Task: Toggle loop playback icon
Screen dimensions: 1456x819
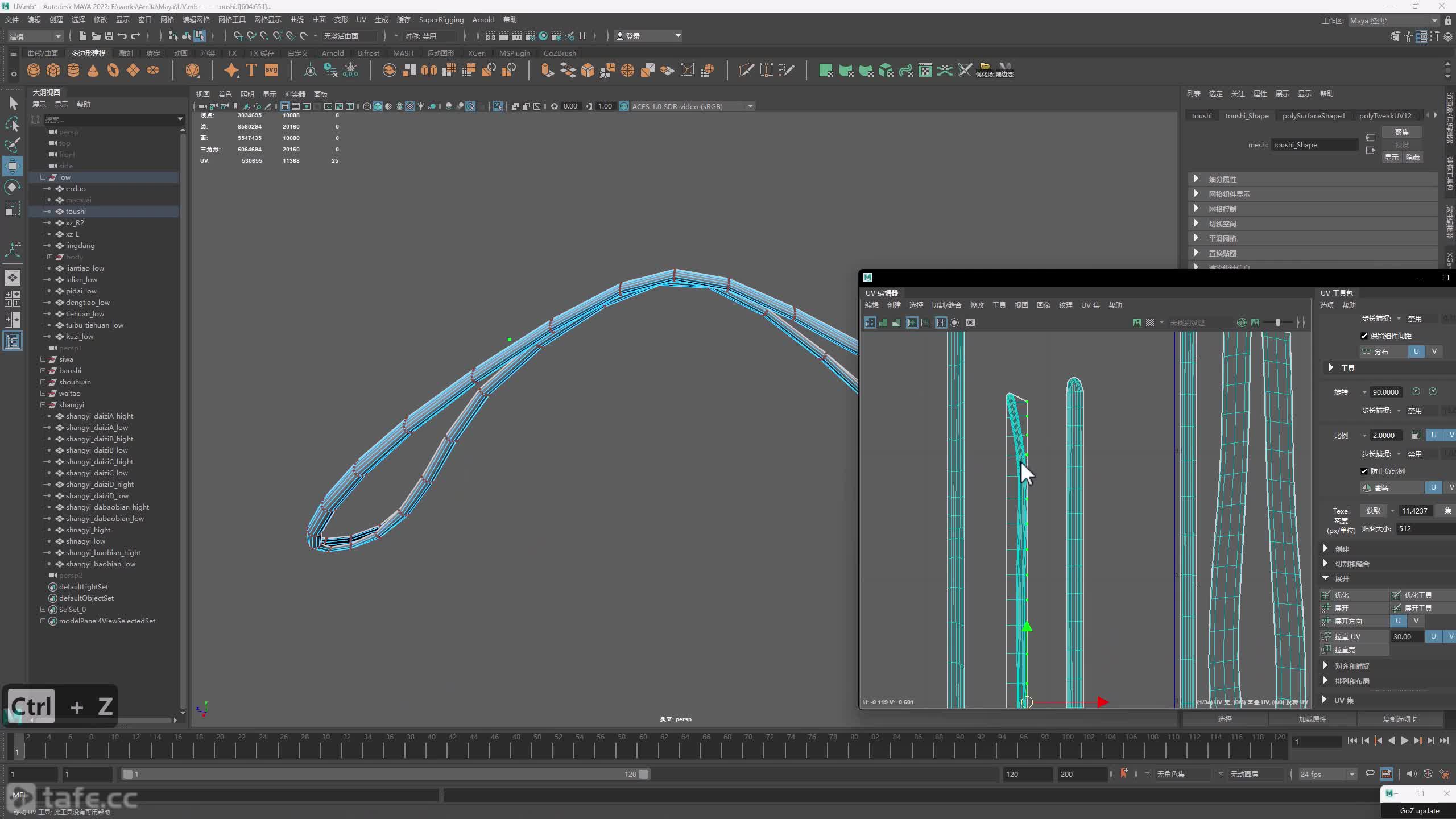Action: [1370, 774]
